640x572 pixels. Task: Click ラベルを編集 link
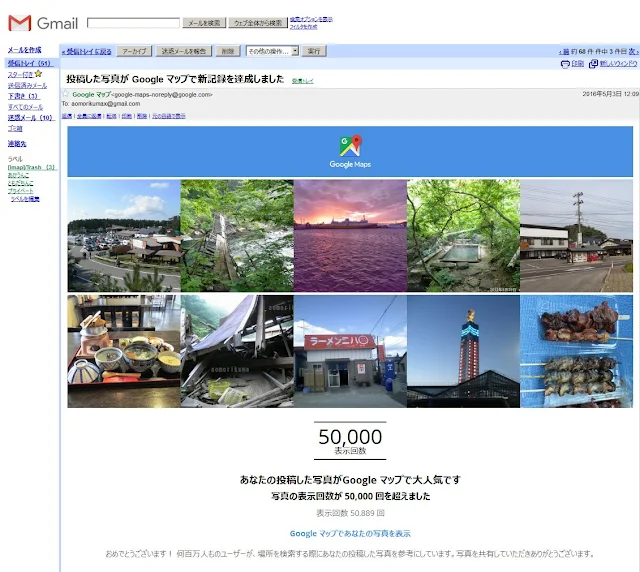pos(25,199)
